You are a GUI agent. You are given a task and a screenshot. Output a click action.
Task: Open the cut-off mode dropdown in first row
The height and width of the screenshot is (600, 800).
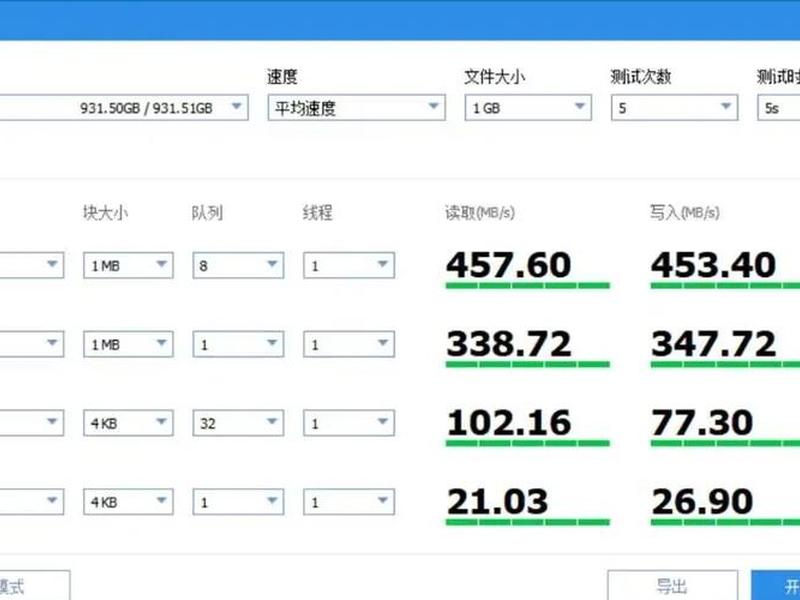32,265
